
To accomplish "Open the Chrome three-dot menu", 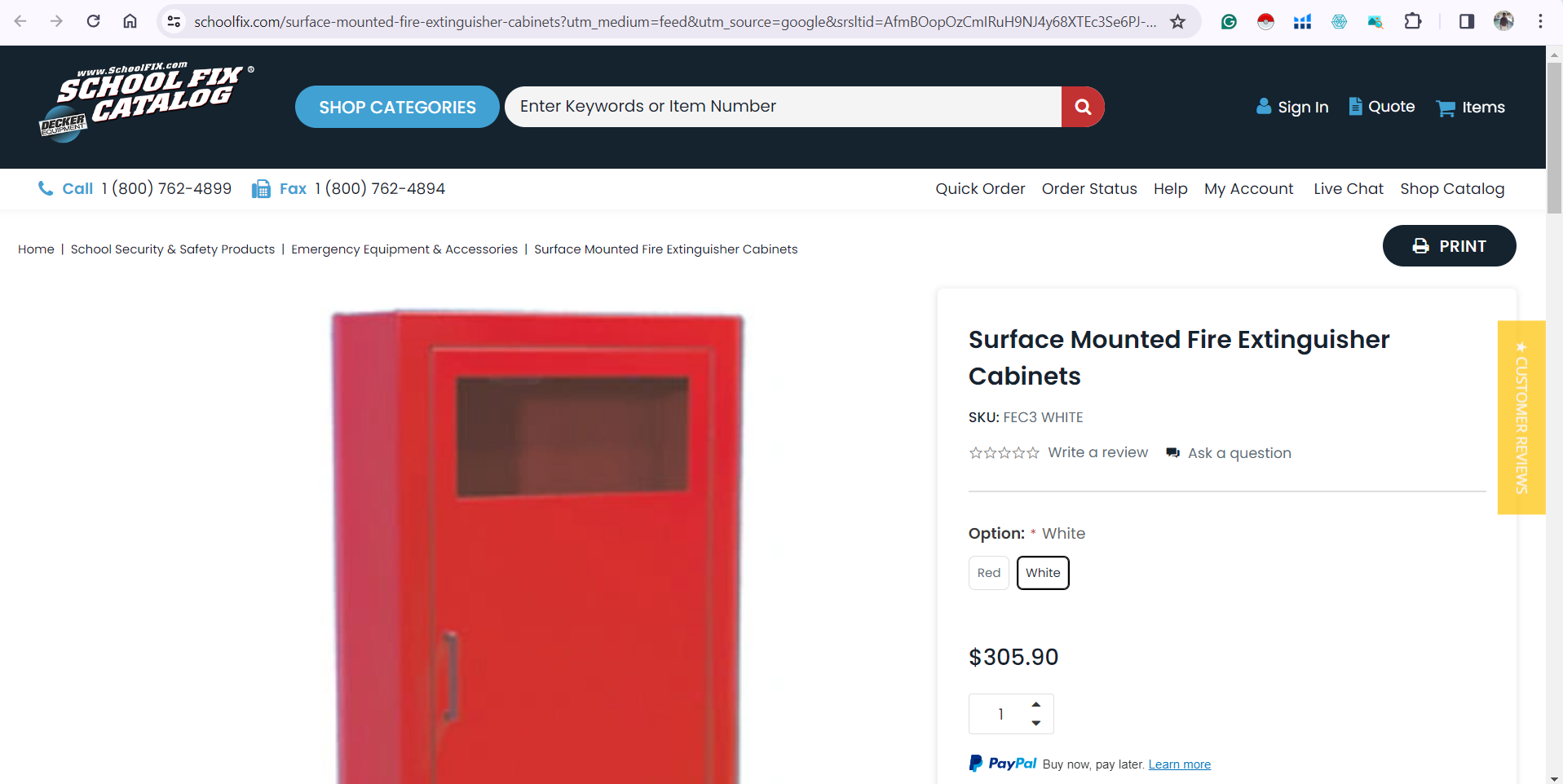I will [1539, 22].
